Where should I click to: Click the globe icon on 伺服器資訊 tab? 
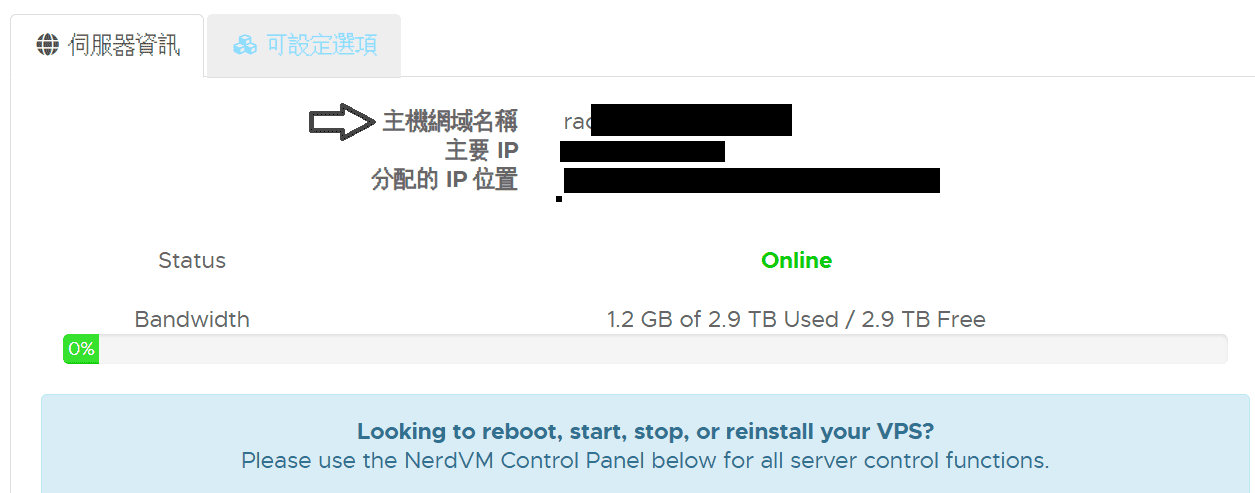[x=47, y=46]
